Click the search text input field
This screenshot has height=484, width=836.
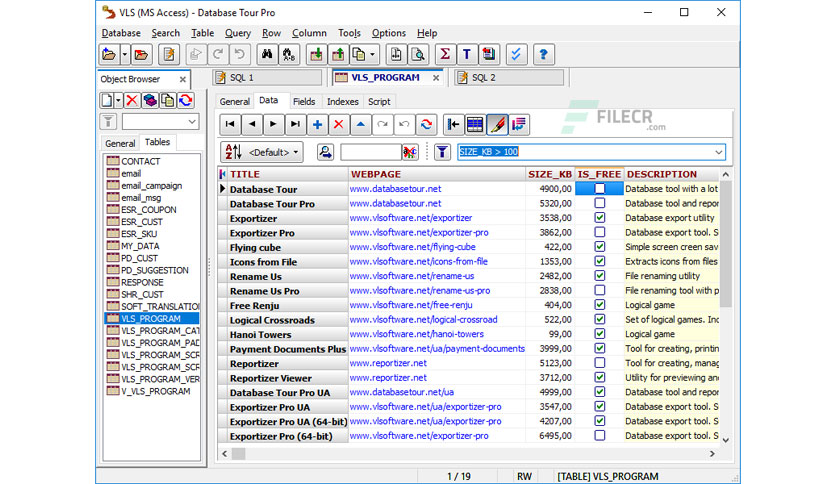[370, 152]
